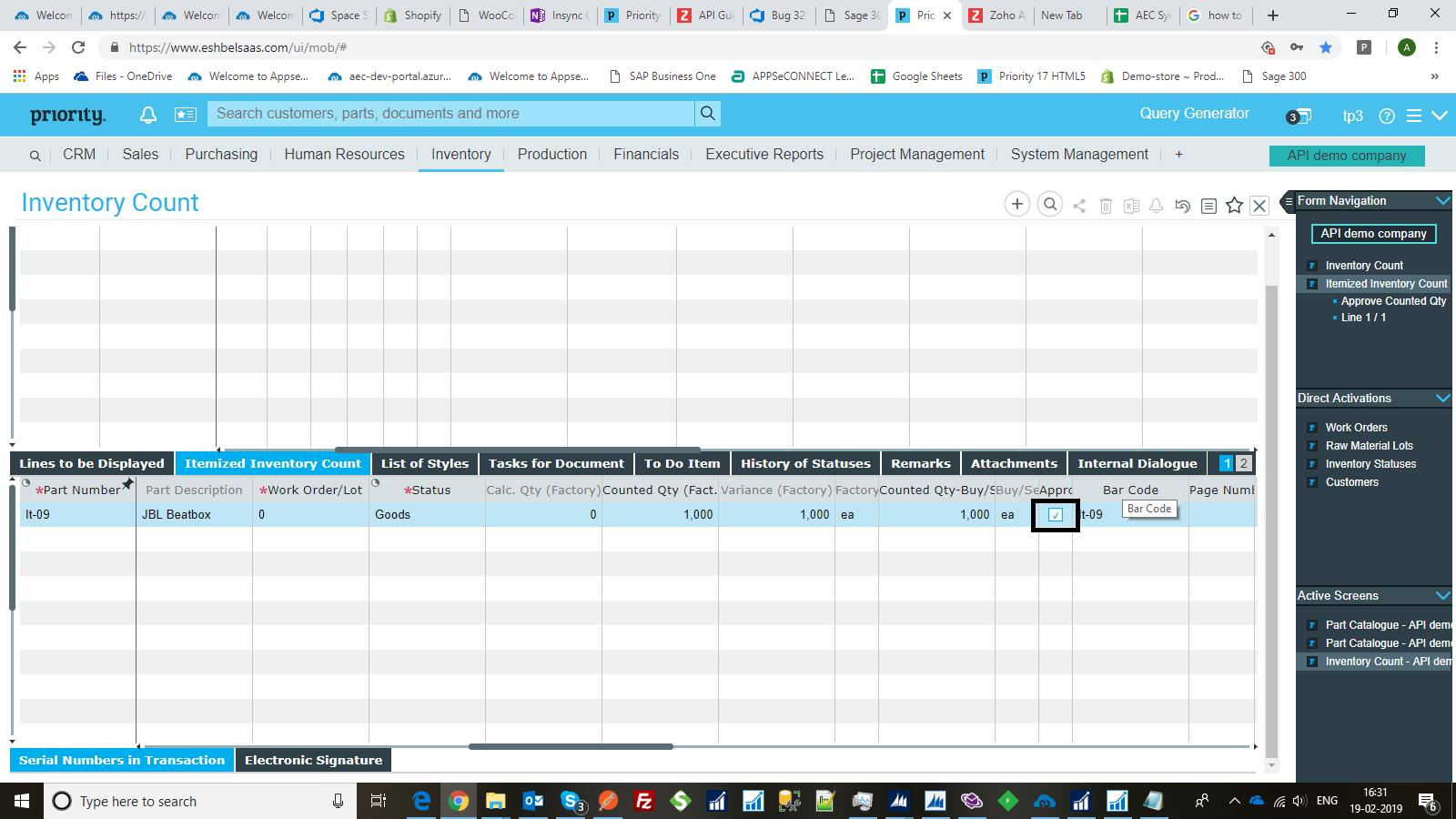This screenshot has height=819, width=1456.
Task: Close the Inventory Count form with X icon
Action: click(1259, 206)
